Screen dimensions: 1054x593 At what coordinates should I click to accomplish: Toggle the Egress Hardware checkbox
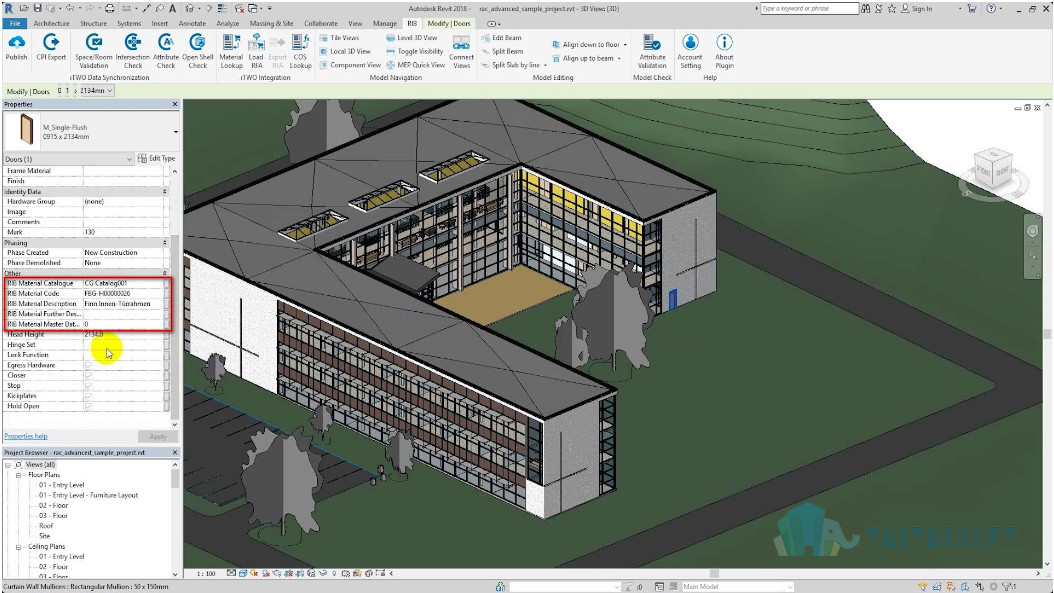pyautogui.click(x=88, y=365)
